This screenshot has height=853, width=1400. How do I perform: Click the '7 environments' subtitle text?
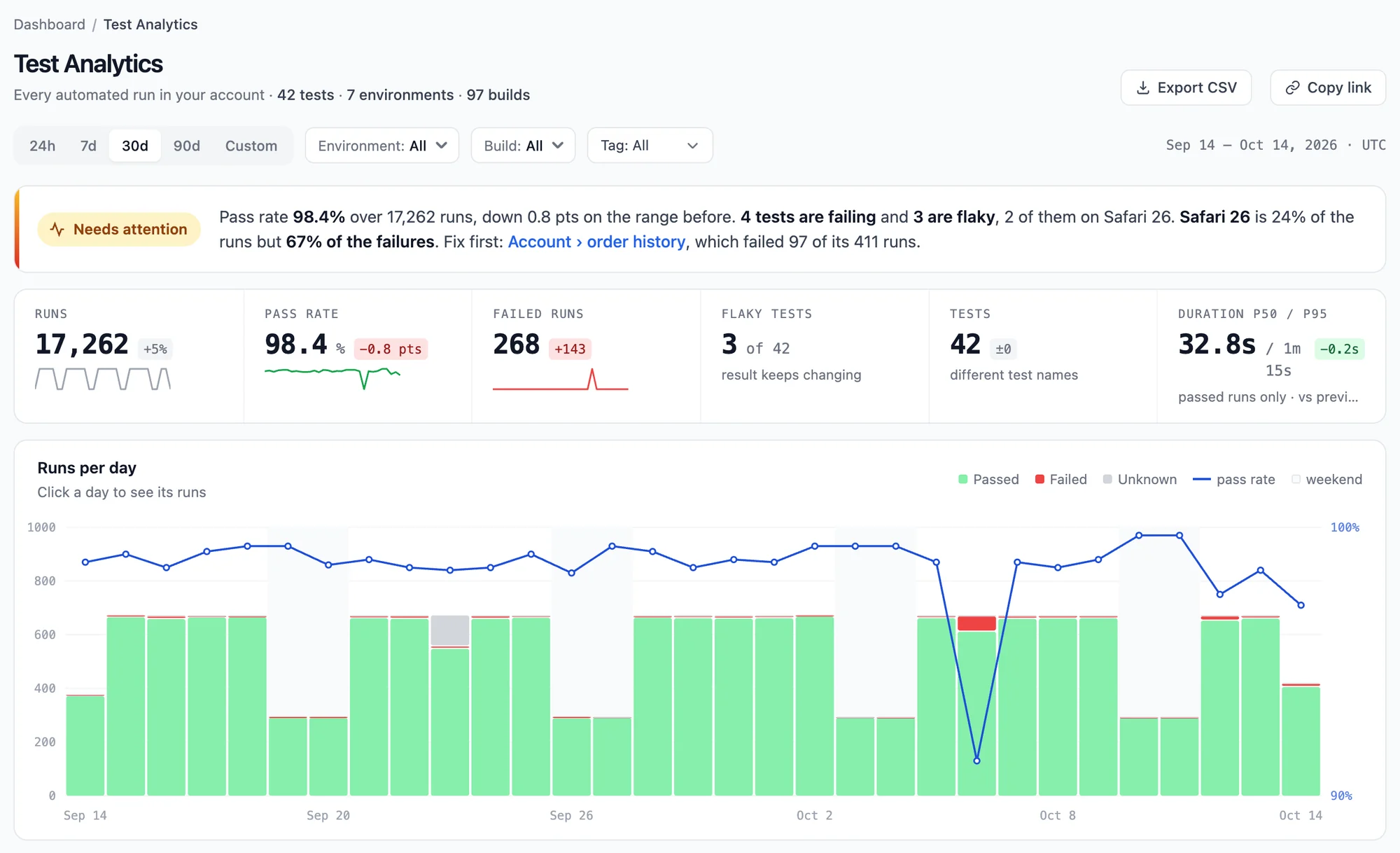pos(400,95)
